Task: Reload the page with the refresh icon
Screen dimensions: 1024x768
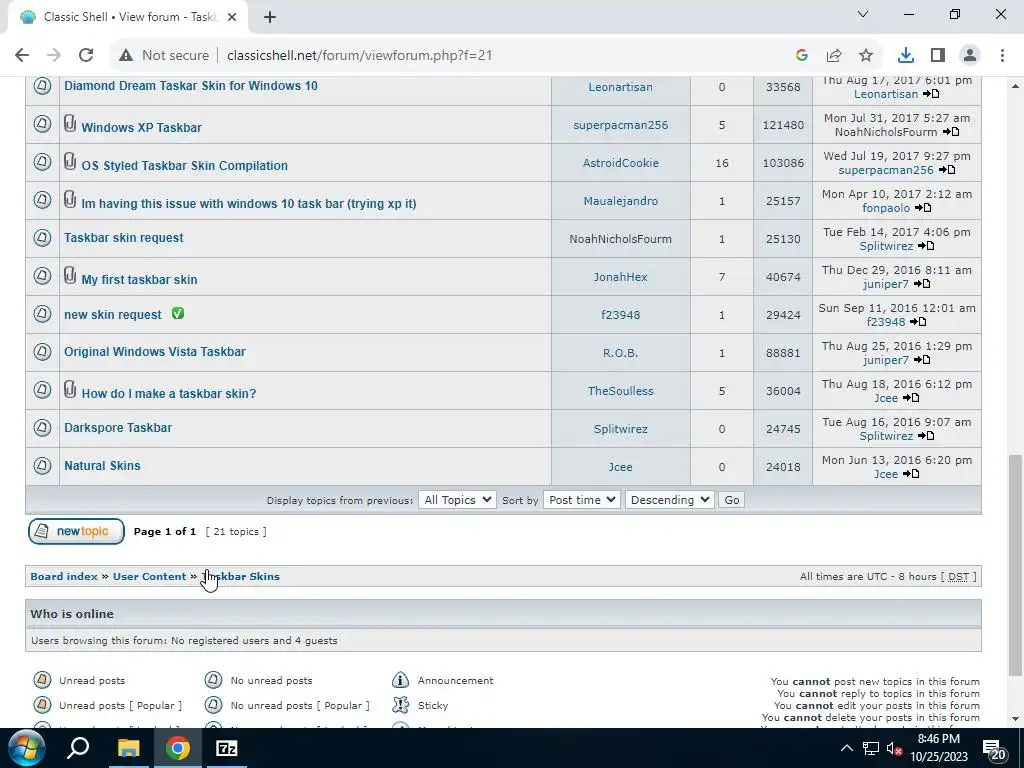Action: coord(86,56)
